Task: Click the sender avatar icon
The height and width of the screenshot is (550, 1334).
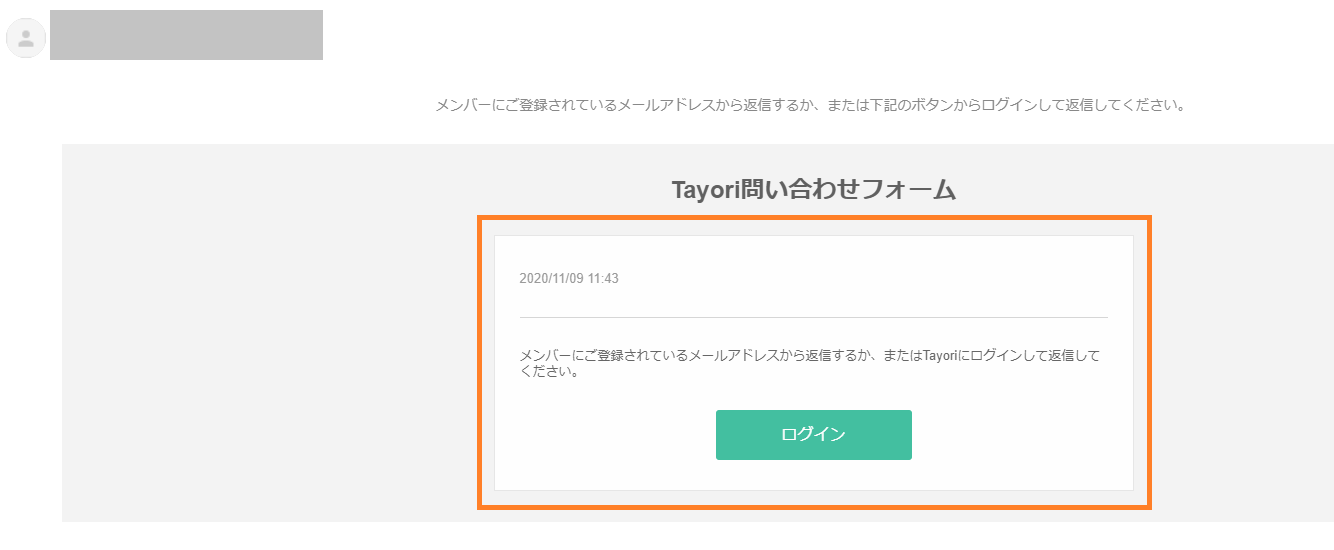Action: tap(26, 38)
